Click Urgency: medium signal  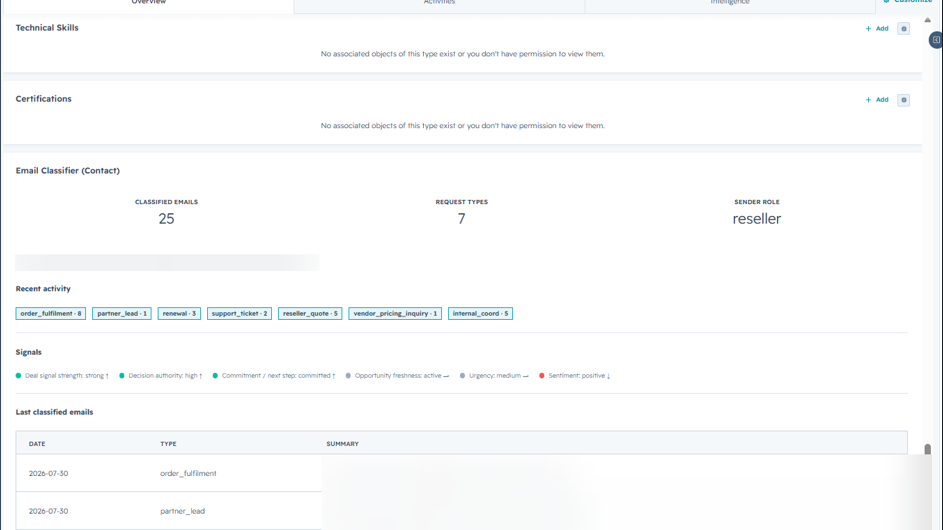click(494, 376)
